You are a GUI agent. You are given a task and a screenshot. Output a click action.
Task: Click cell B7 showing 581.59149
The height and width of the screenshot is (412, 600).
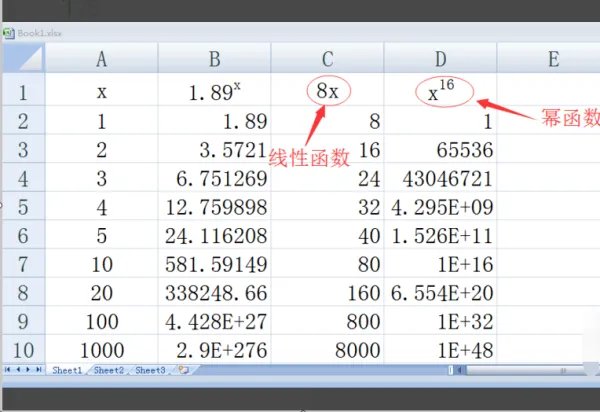[x=214, y=263]
